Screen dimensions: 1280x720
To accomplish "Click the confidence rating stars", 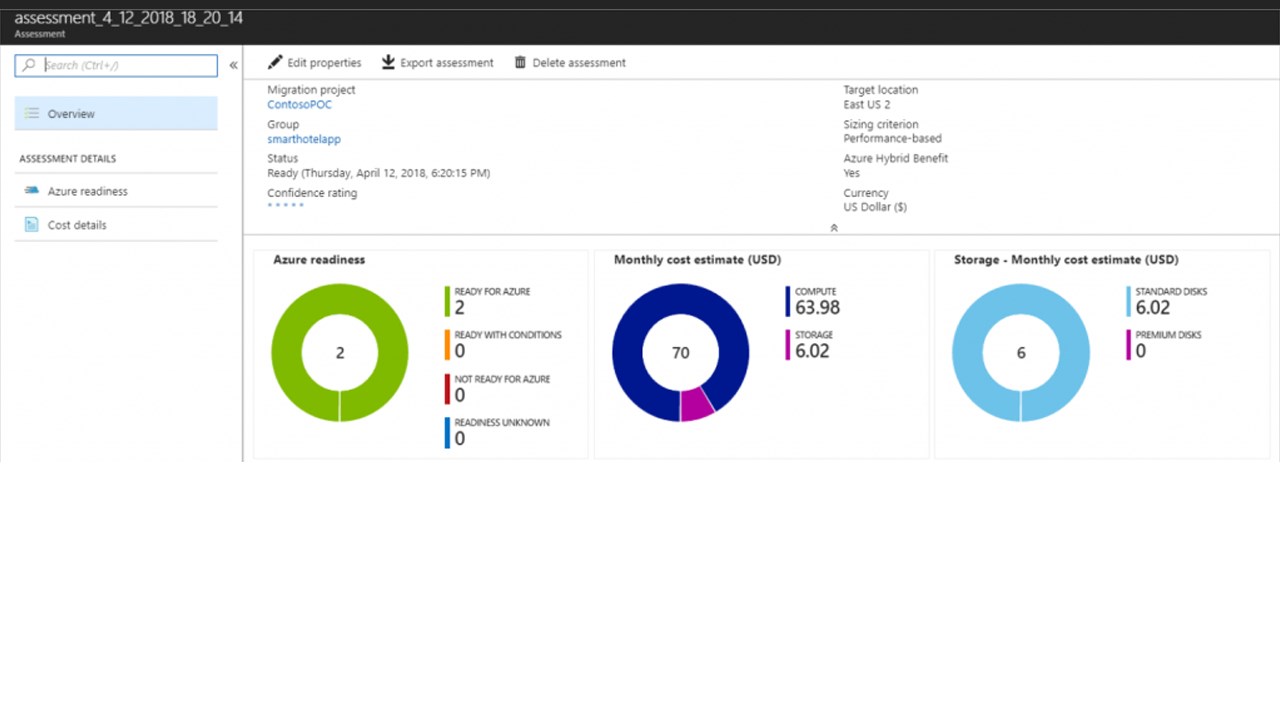I will [285, 205].
